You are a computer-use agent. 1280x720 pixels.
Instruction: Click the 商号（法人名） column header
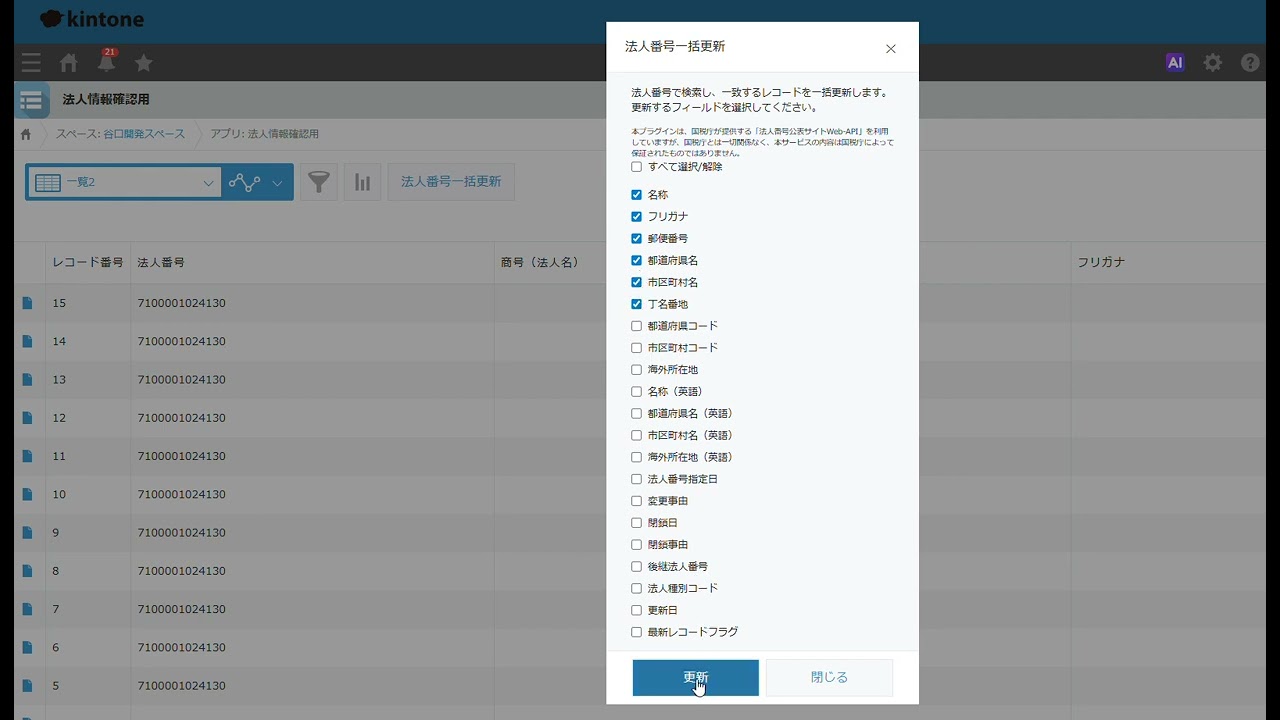(x=540, y=262)
